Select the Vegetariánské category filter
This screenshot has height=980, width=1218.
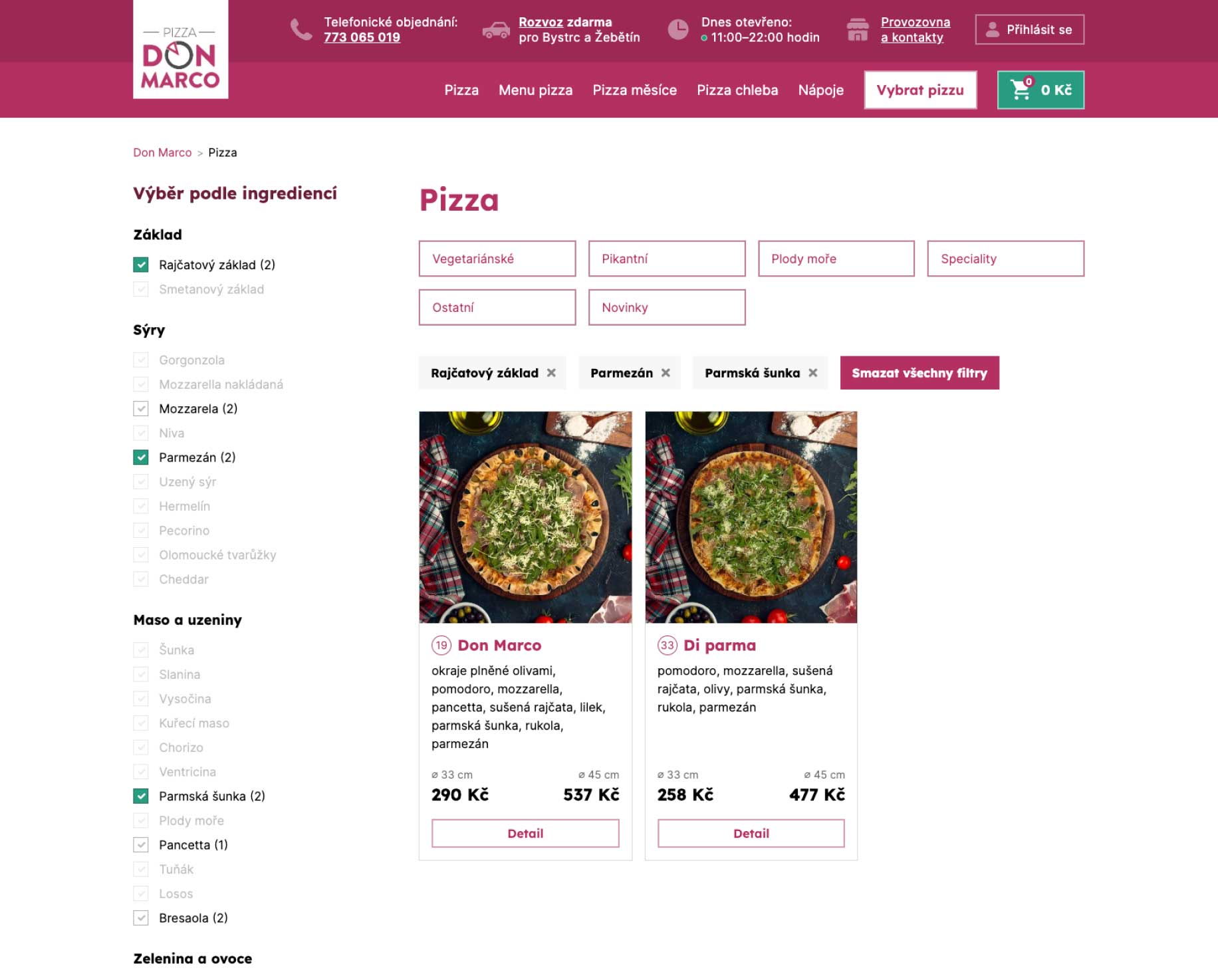tap(497, 259)
